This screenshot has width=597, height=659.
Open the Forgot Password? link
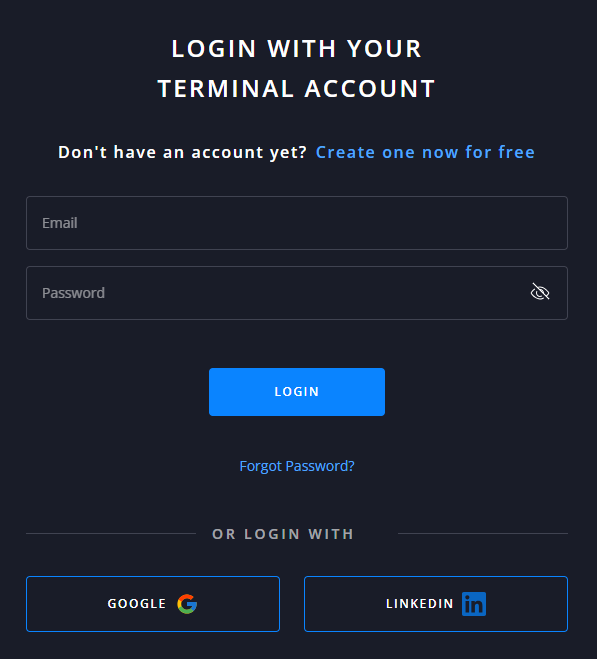coord(297,466)
